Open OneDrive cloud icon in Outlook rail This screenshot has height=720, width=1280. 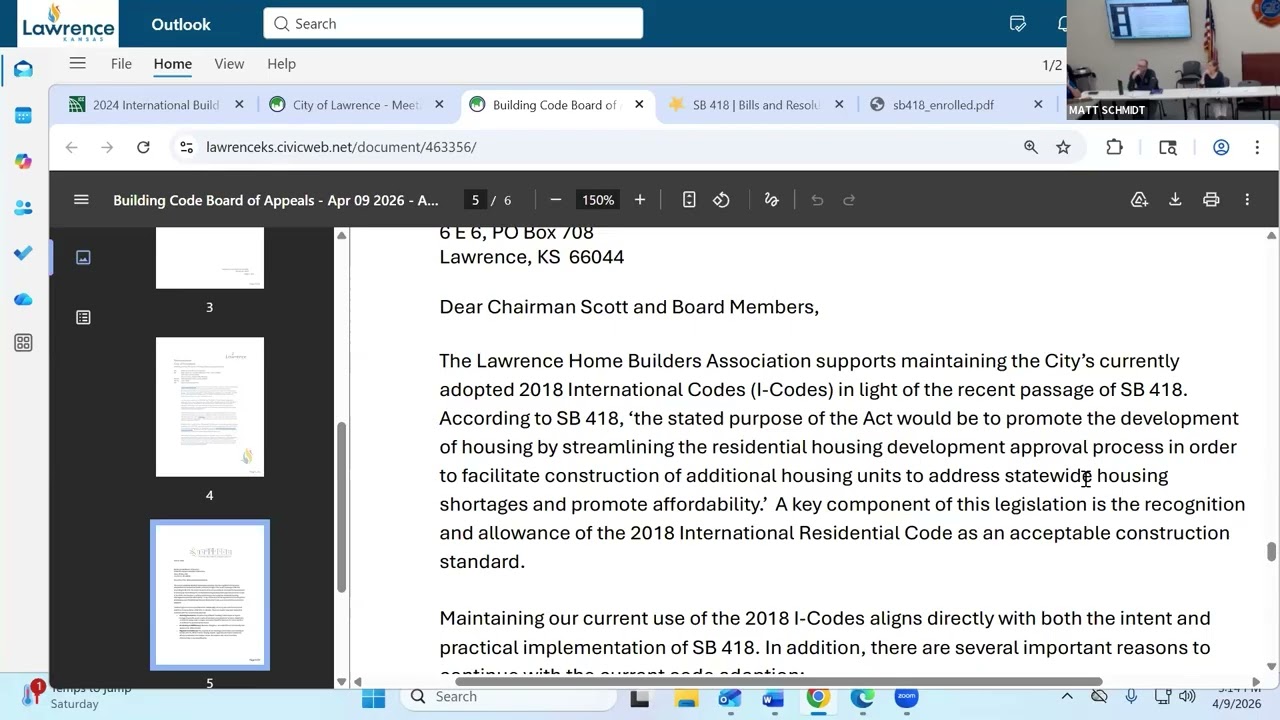[x=23, y=299]
